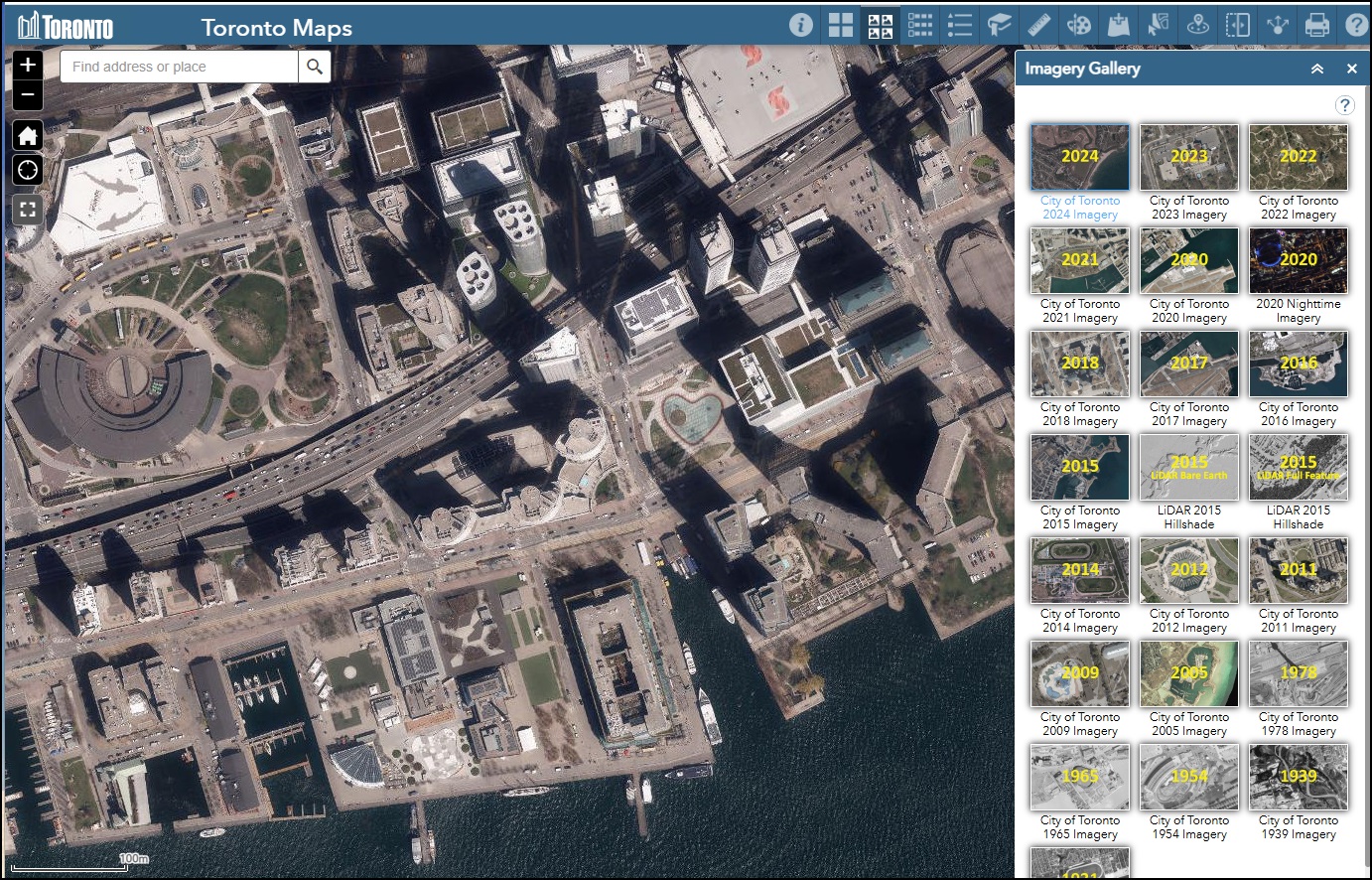1372x880 pixels.
Task: Select the 2016 imagery thumbnail
Action: pos(1299,364)
